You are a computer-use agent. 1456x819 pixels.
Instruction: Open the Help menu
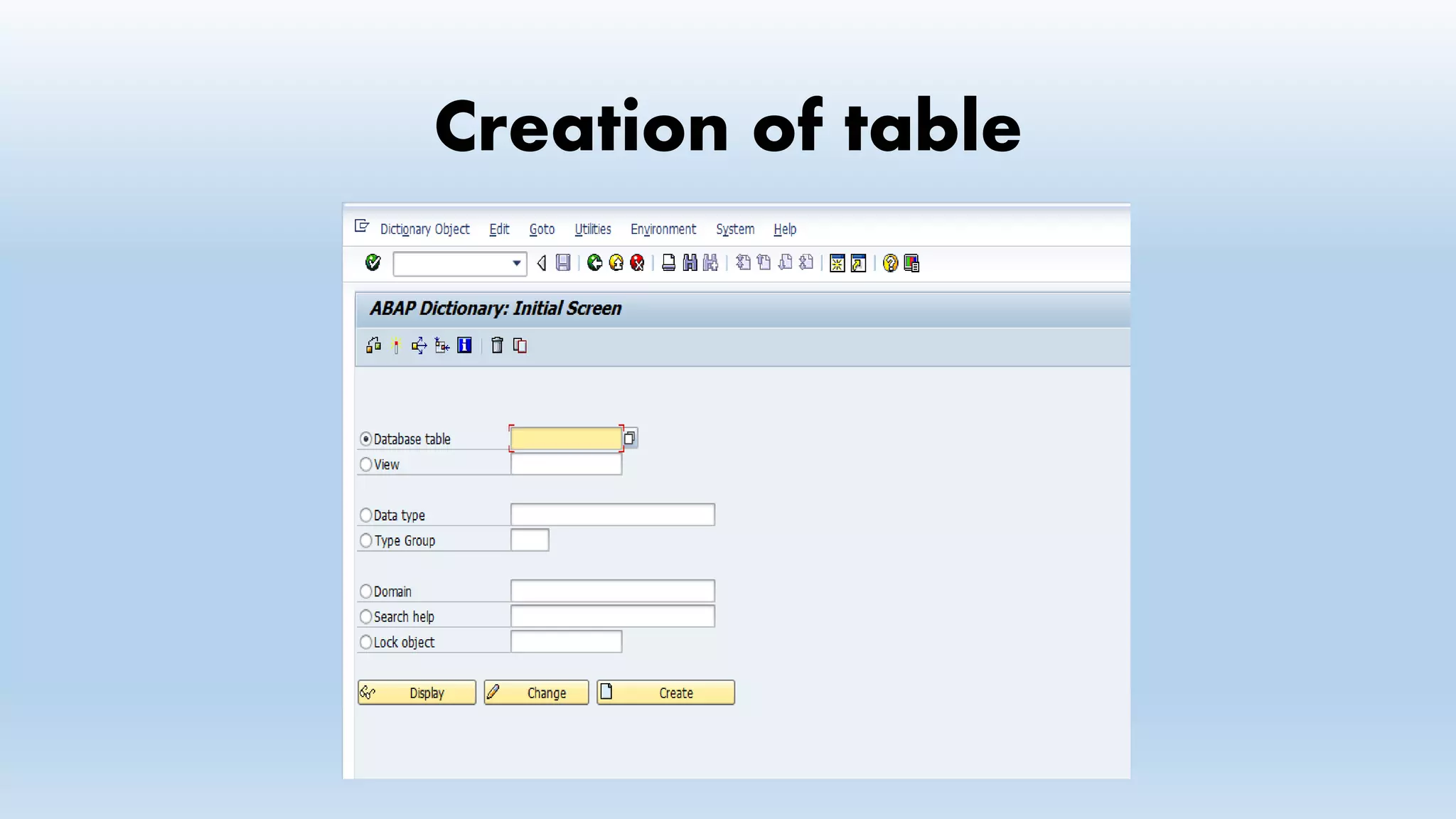coord(785,229)
